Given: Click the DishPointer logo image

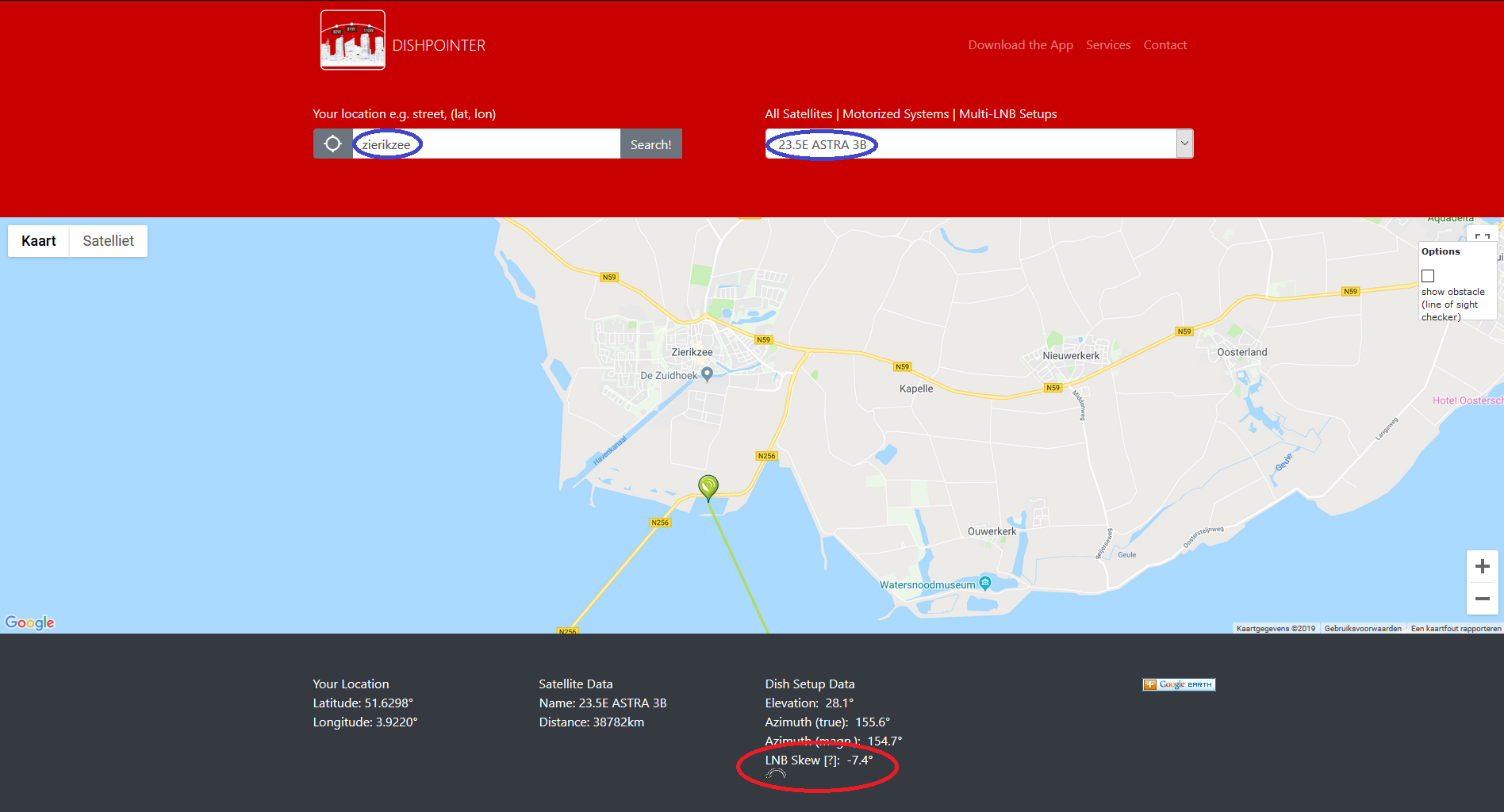Looking at the screenshot, I should [353, 40].
